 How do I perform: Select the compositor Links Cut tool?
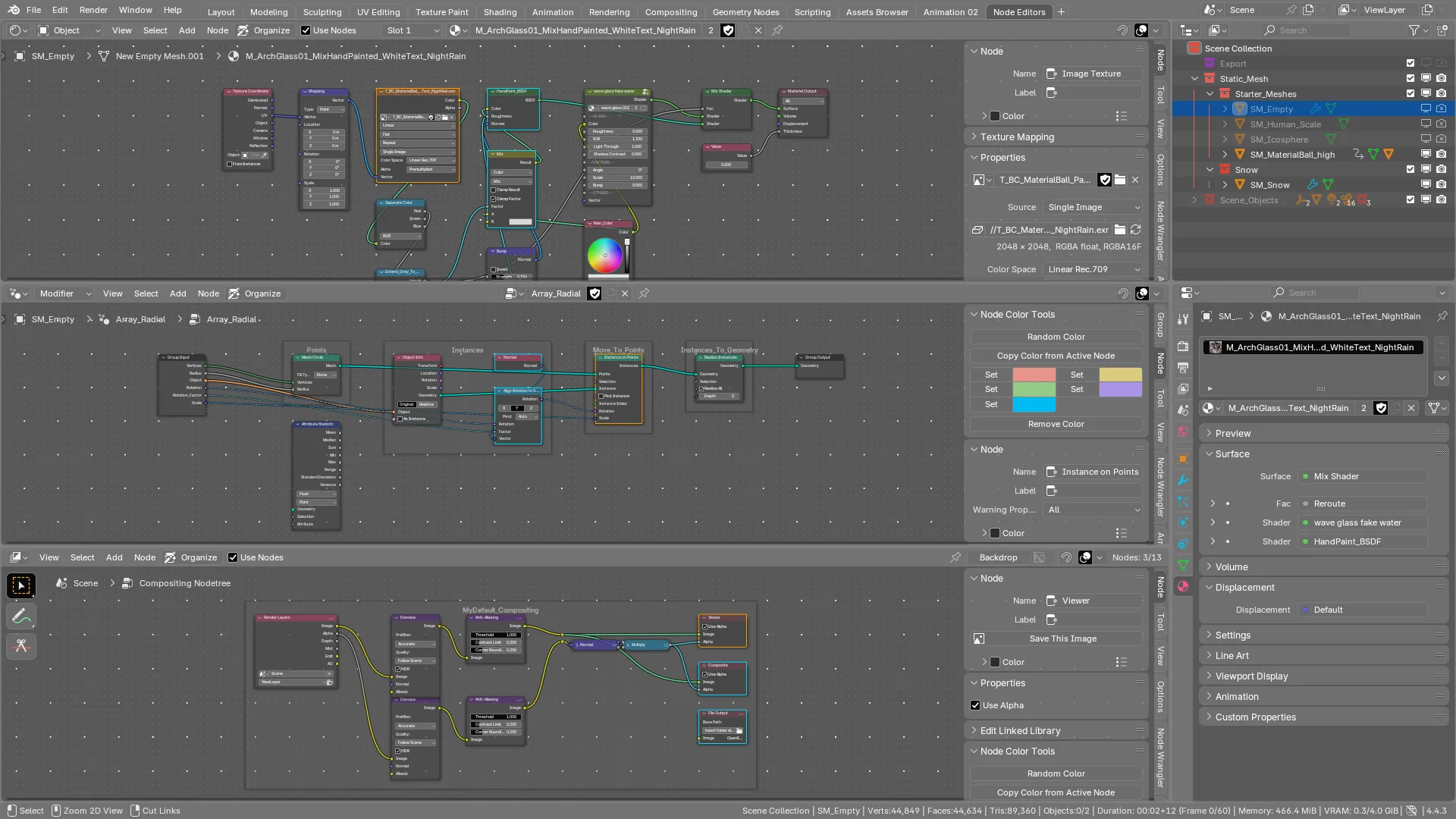(21, 646)
